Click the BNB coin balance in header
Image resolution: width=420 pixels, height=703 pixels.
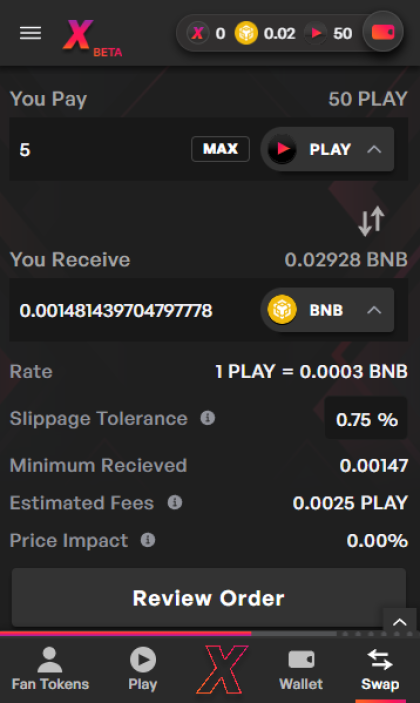265,34
